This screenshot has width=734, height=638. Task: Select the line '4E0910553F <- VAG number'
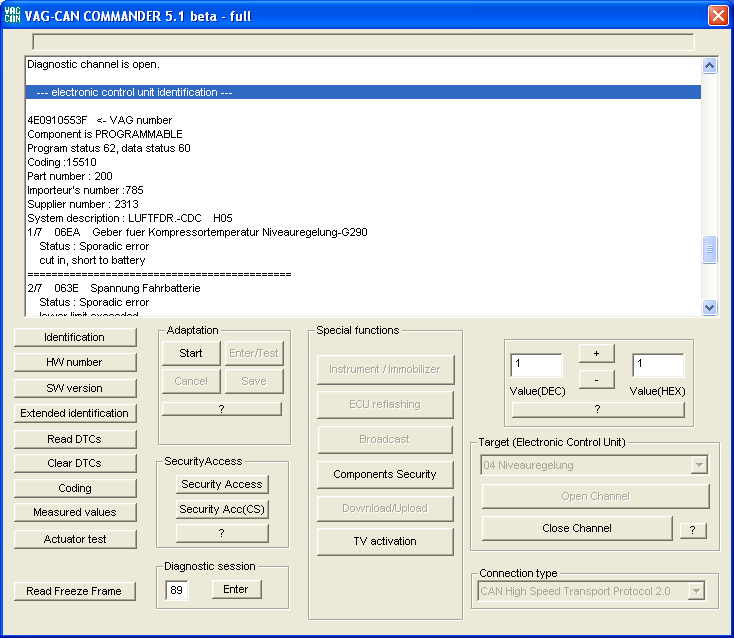tap(363, 120)
